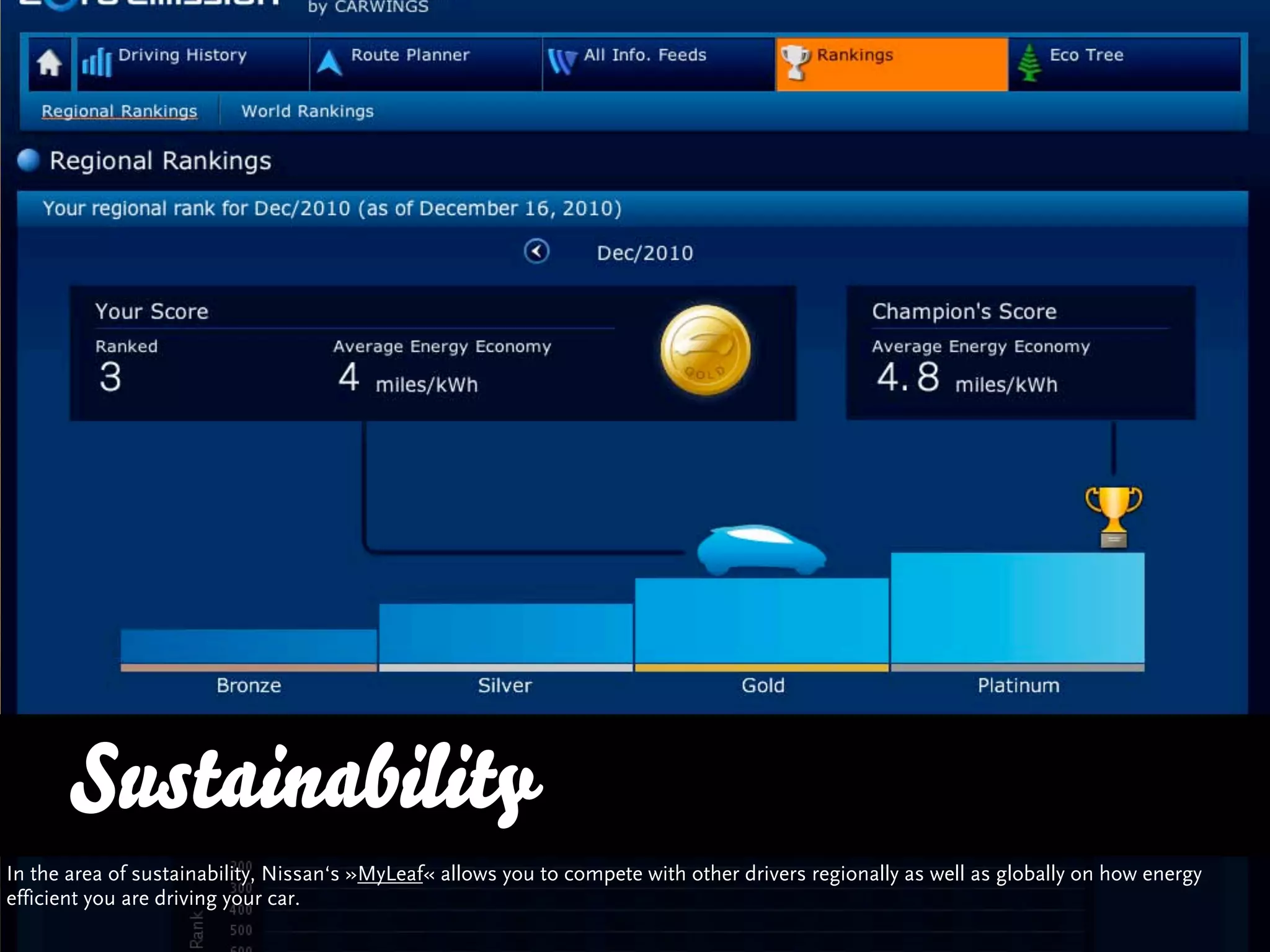
Task: Click the Platinum label
Action: point(1018,685)
